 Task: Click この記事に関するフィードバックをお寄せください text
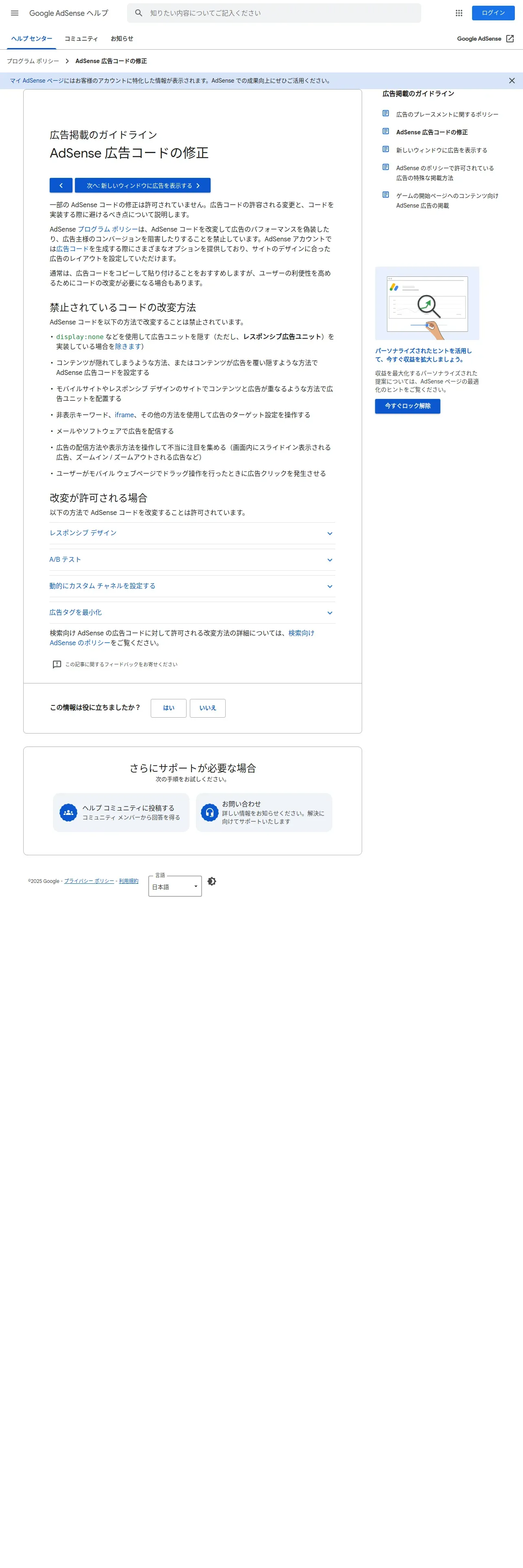[121, 664]
